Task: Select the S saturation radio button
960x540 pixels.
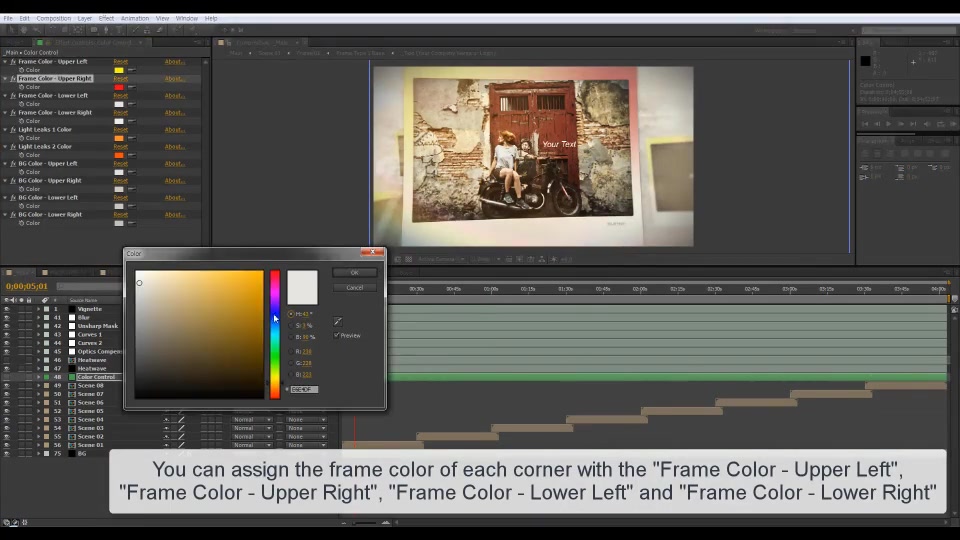Action: 291,326
